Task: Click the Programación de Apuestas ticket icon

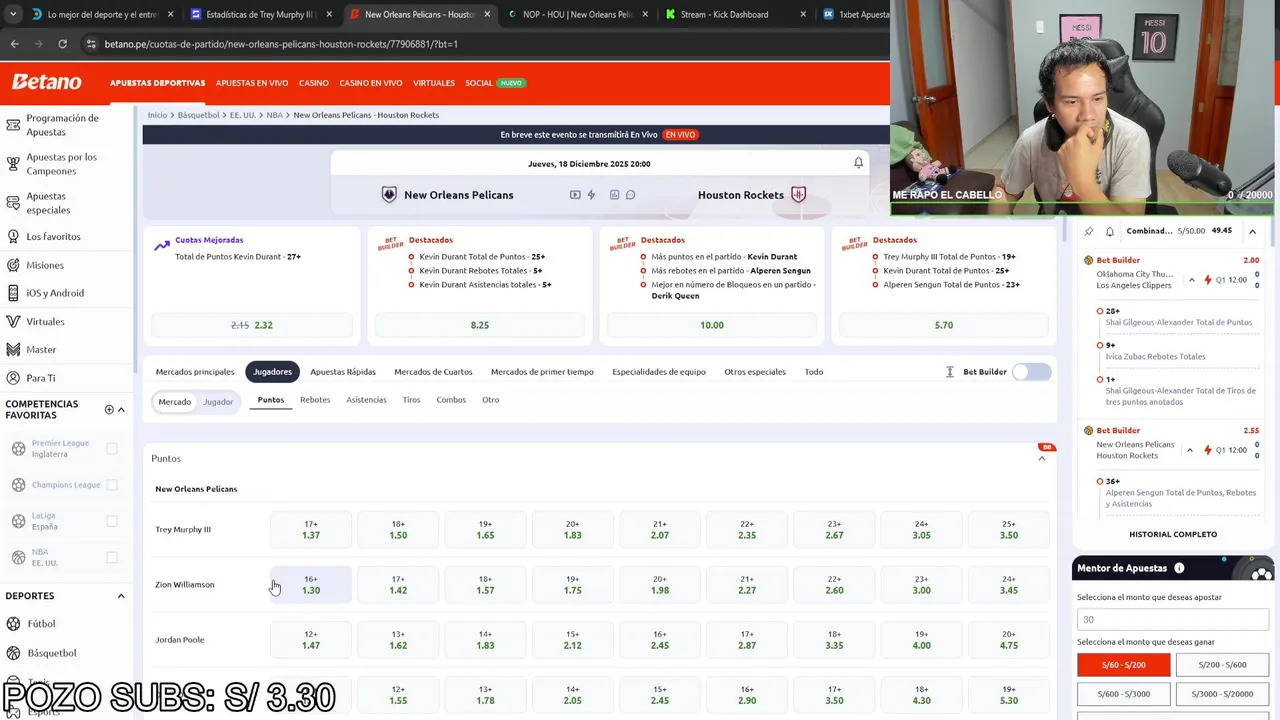Action: point(13,125)
